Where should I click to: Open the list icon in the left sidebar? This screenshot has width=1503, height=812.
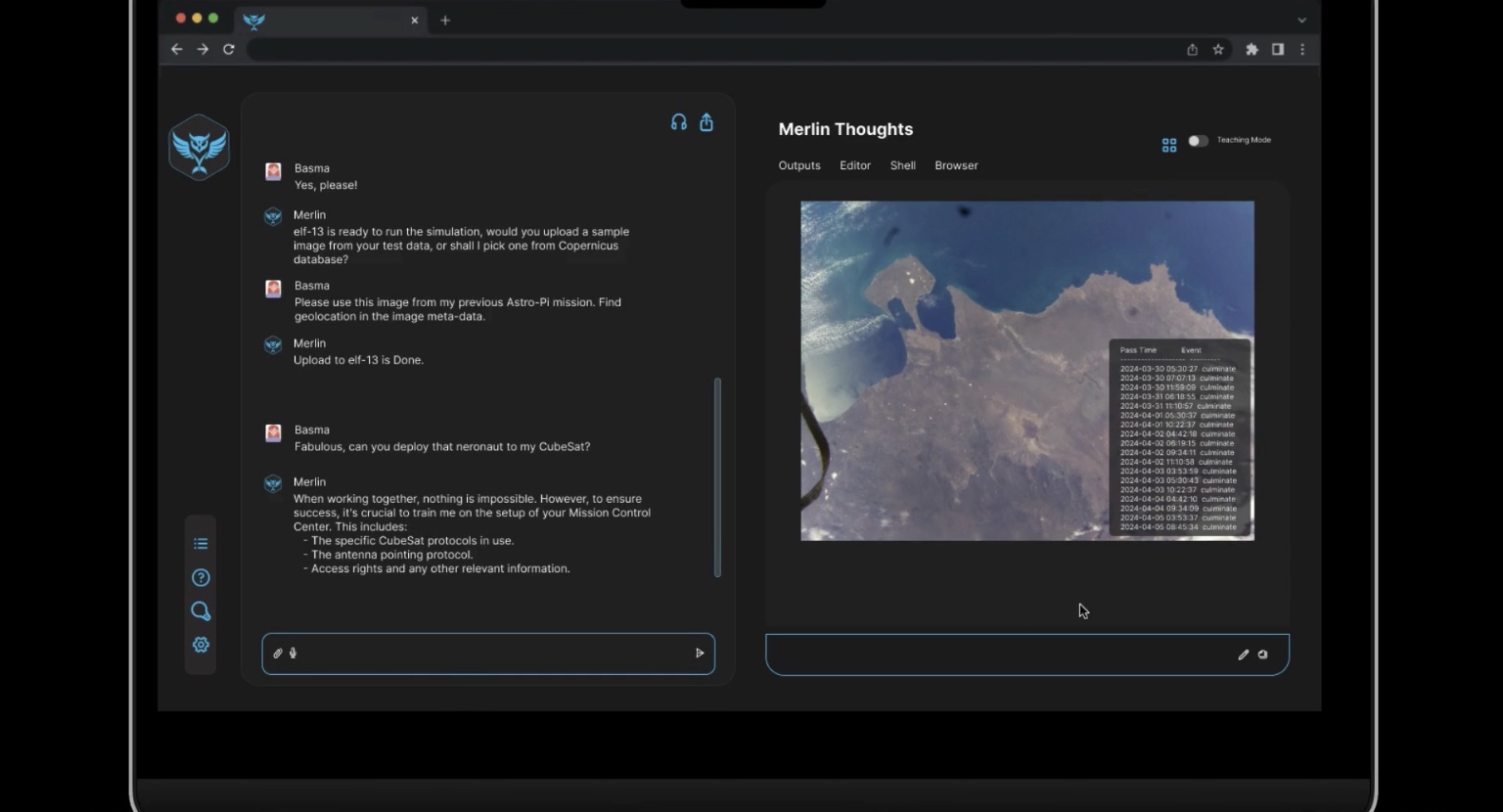click(201, 544)
